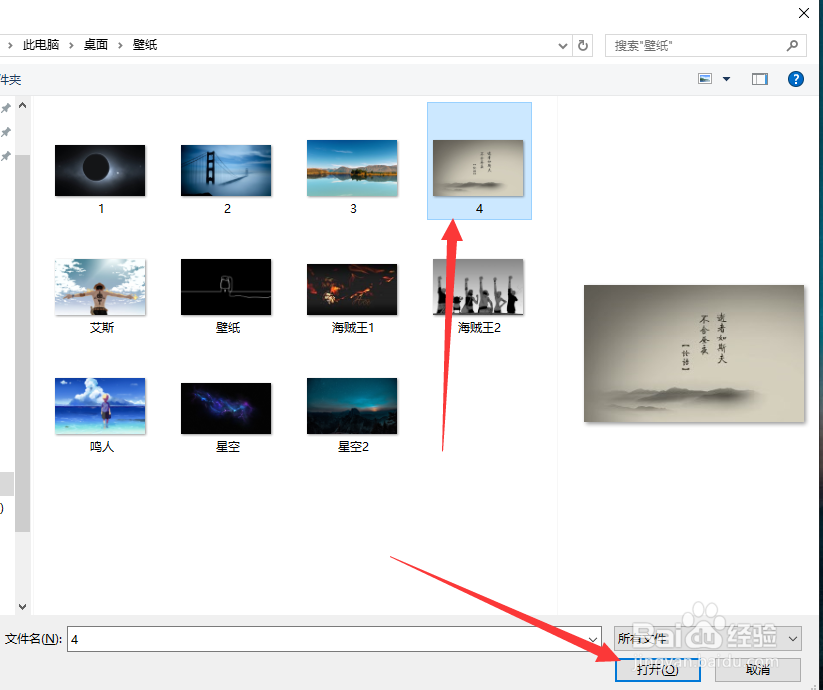
Task: Toggle the preview pane icon
Action: (761, 78)
